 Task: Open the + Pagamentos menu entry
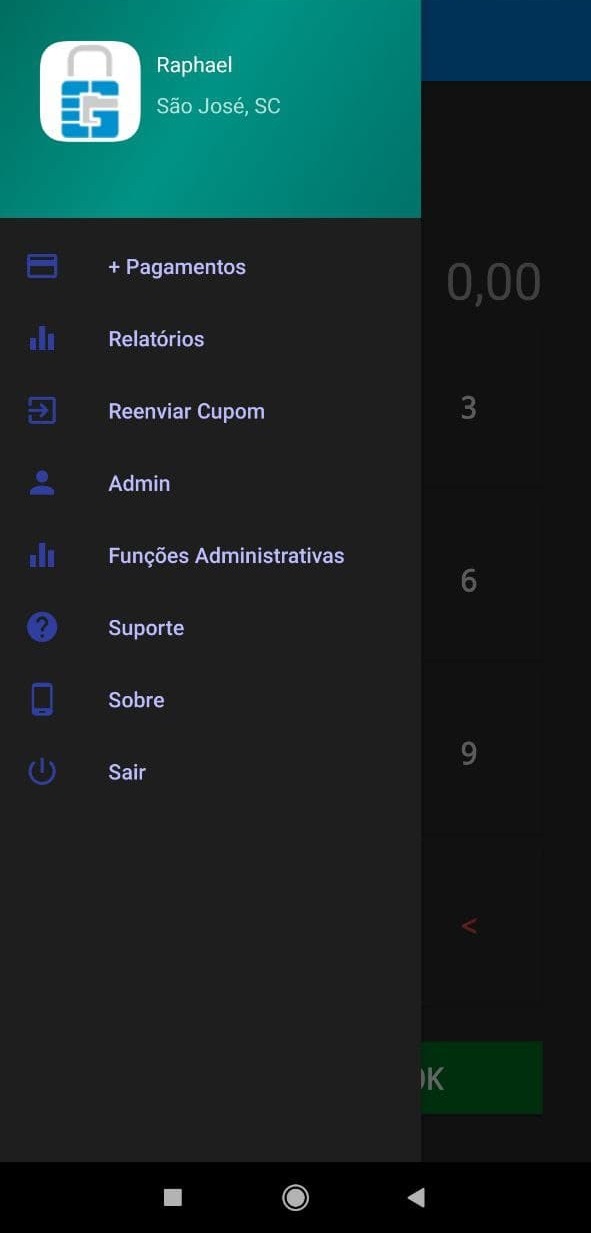pyautogui.click(x=177, y=266)
